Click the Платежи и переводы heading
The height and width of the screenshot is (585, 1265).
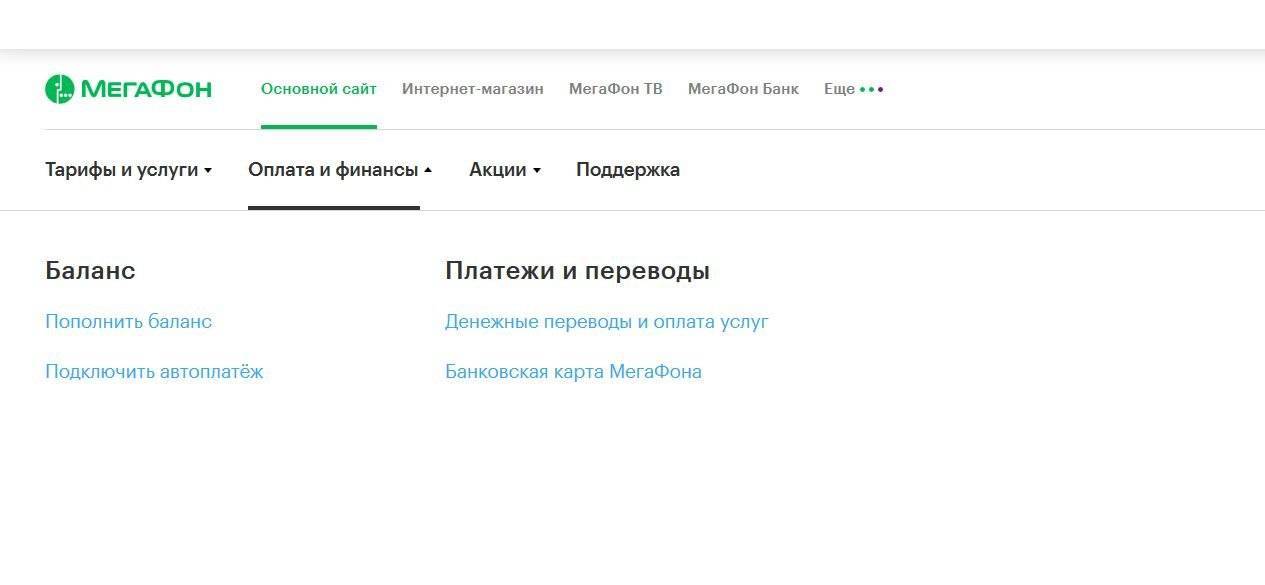point(577,271)
